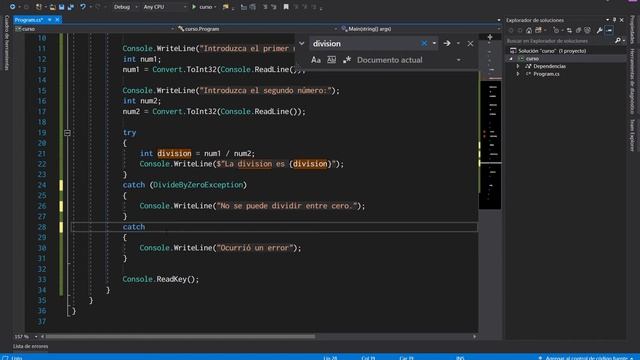The width and height of the screenshot is (640, 360).
Task: Click the New Project toolbar icon
Action: pos(39,7)
